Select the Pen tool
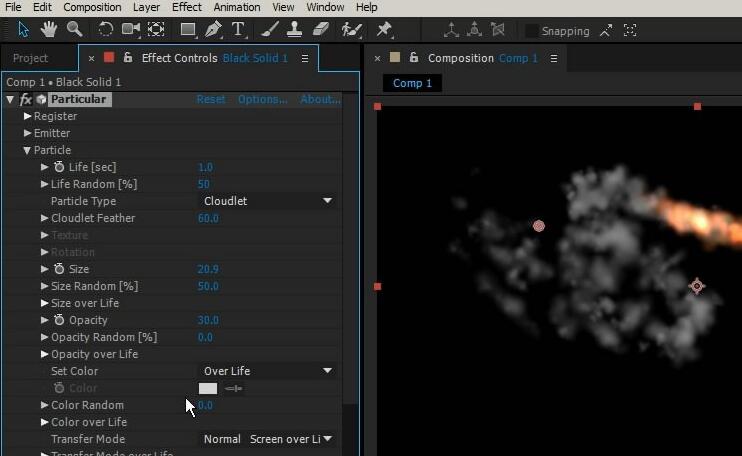 (214, 30)
